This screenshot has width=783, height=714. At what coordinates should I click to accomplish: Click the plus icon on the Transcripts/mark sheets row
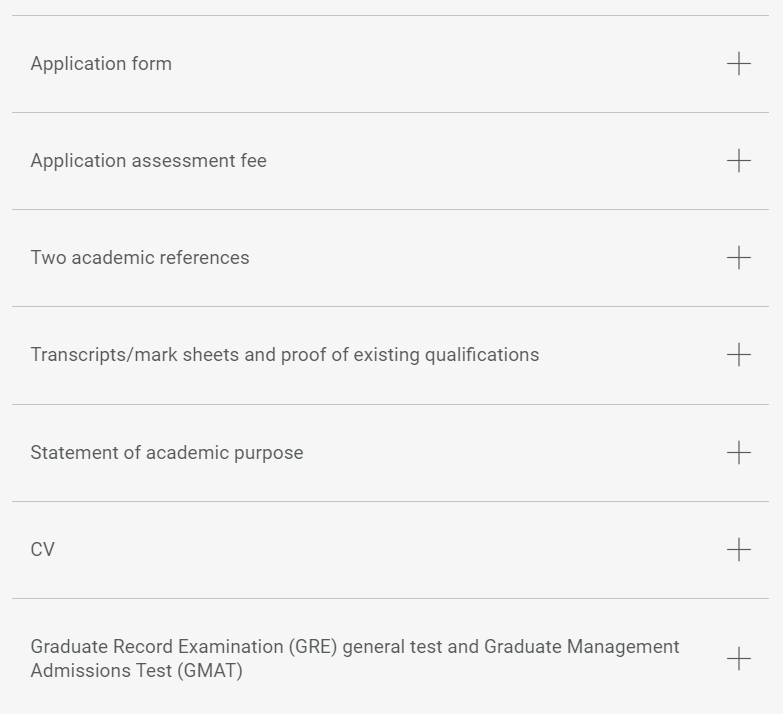tap(738, 355)
